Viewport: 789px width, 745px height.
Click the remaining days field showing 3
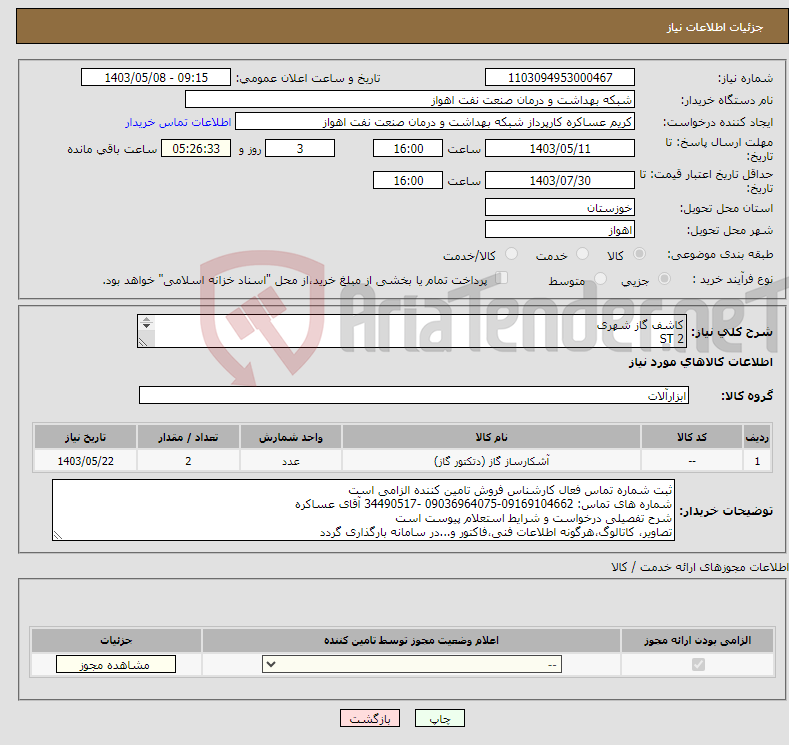click(x=300, y=148)
